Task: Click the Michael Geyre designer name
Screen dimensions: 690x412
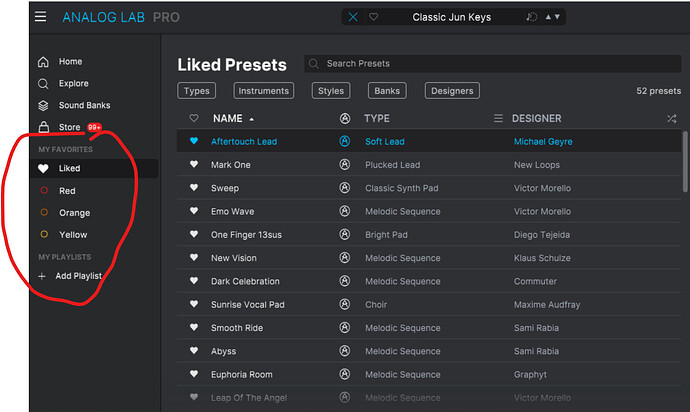Action: click(543, 142)
